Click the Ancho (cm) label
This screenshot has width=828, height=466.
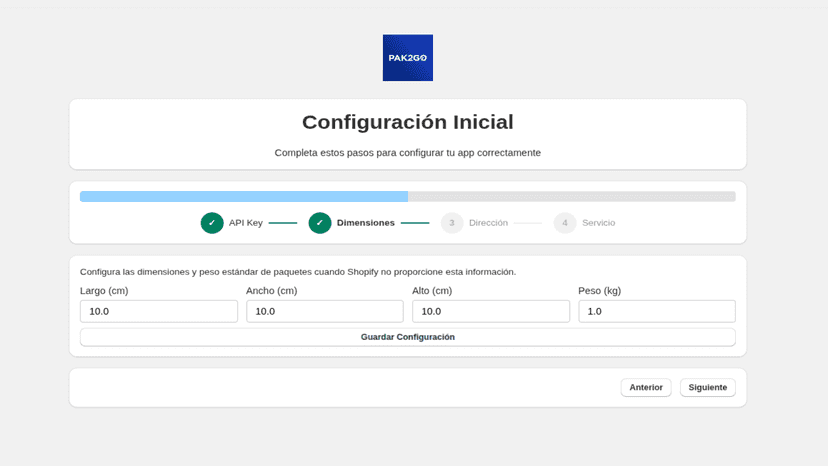(x=271, y=291)
